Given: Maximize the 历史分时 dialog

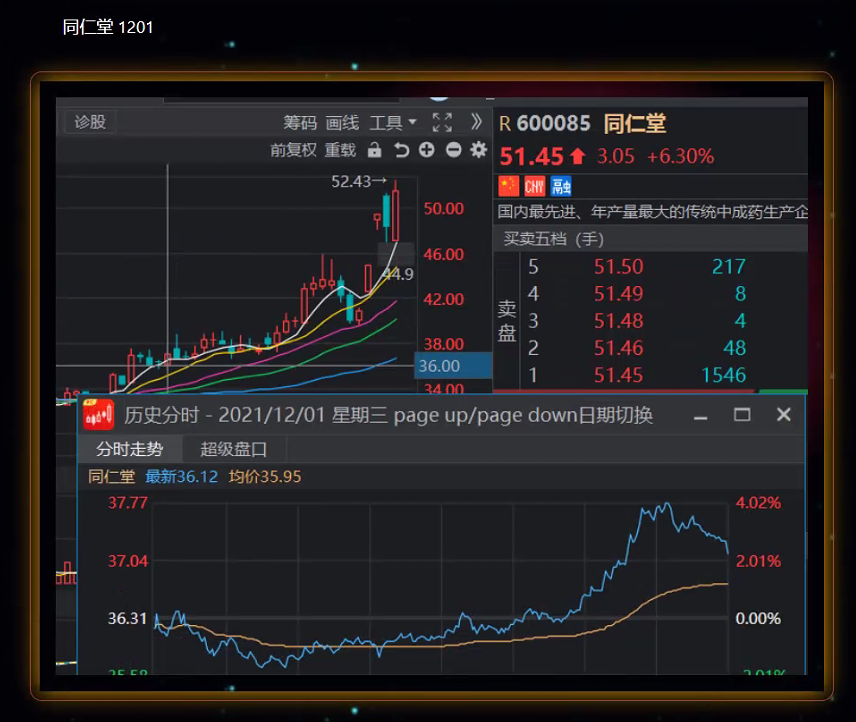Looking at the screenshot, I should click(x=741, y=415).
